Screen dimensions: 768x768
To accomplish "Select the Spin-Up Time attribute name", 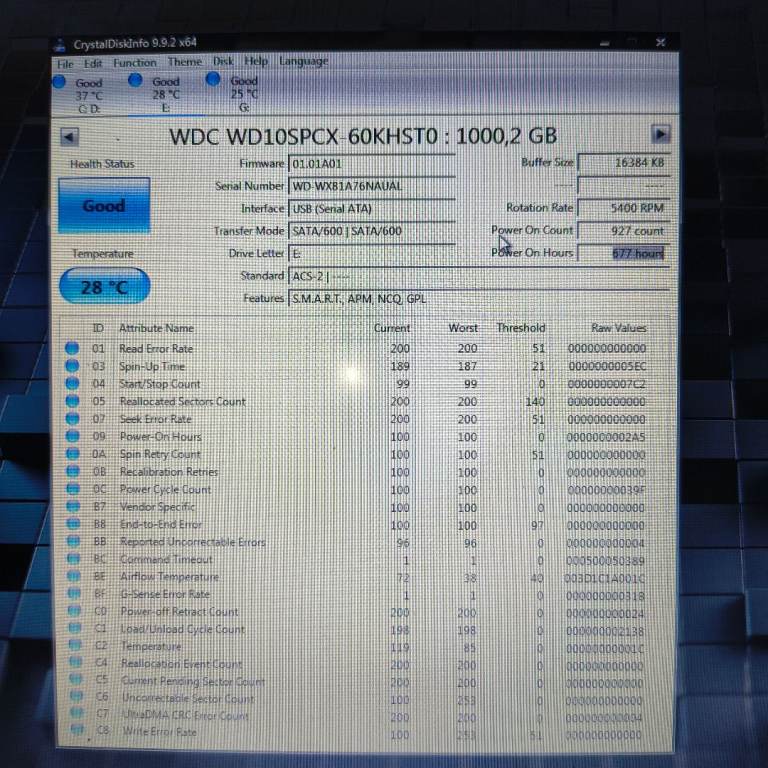I will (x=152, y=366).
